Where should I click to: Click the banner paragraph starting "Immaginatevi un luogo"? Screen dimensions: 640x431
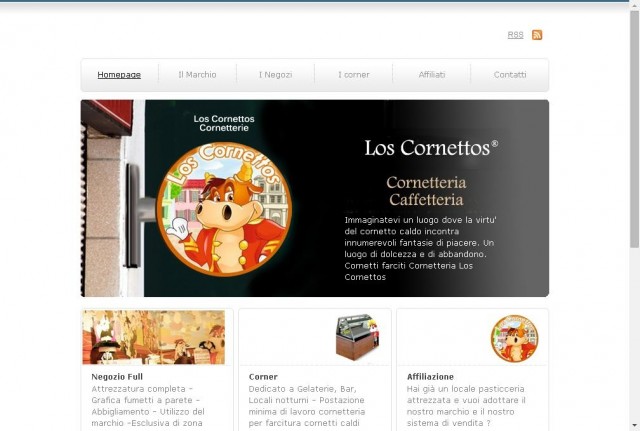click(420, 249)
